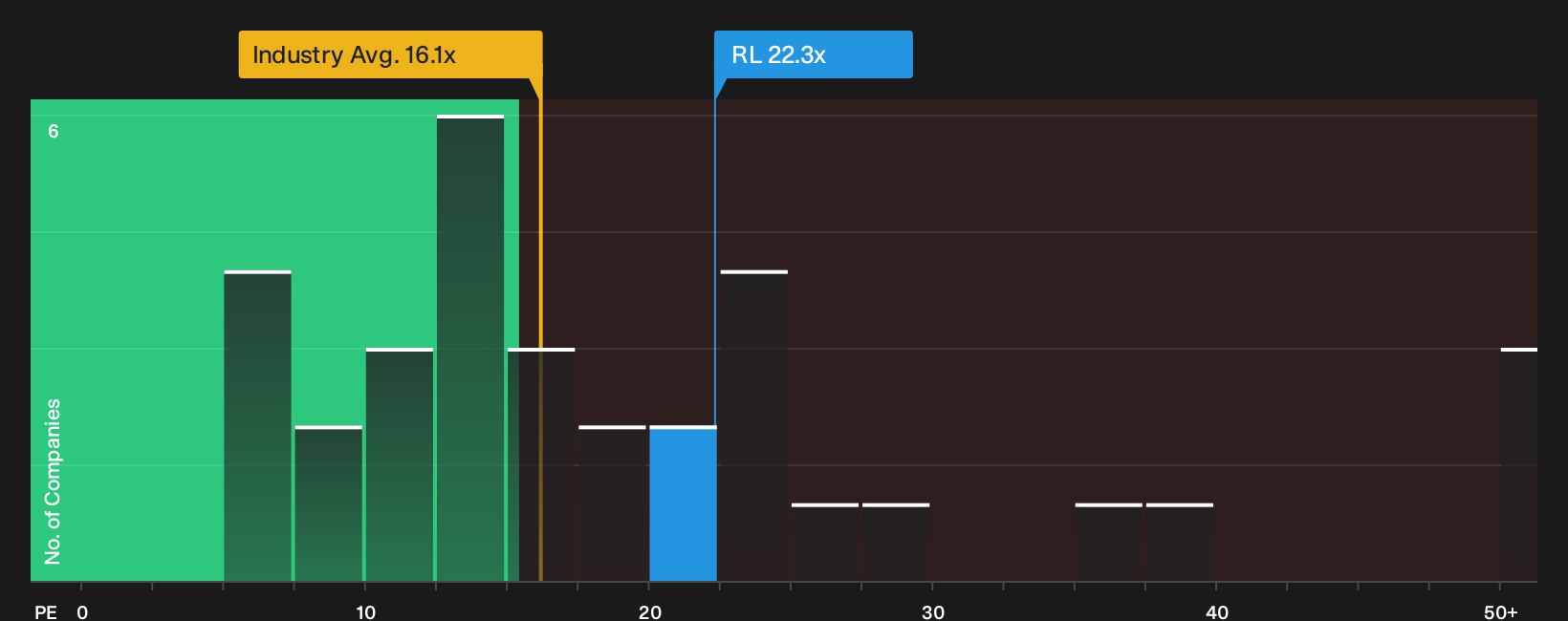Select the bar at PE 15-17.5
Image resolution: width=1568 pixels, height=621 pixels.
coord(541,464)
